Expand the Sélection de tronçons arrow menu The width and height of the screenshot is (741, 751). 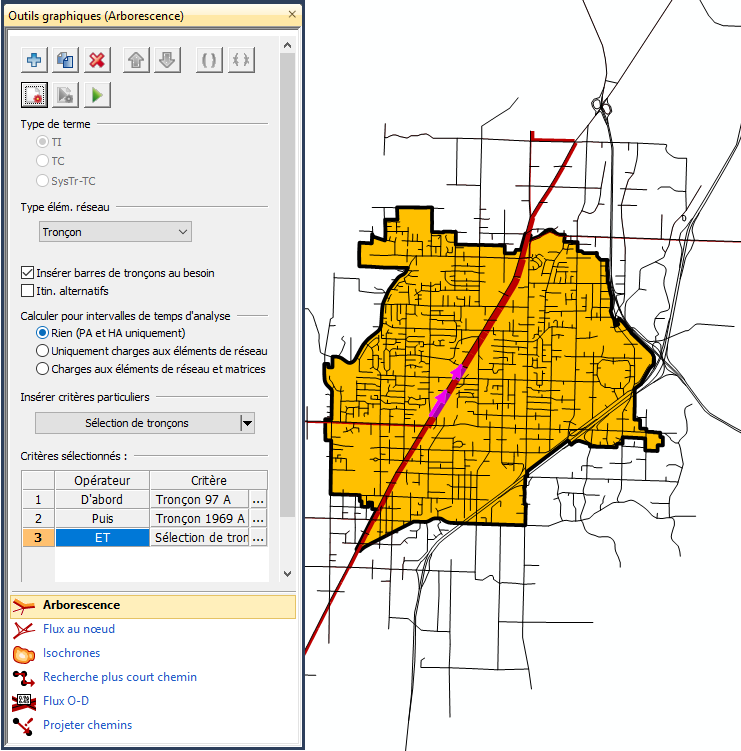point(247,423)
